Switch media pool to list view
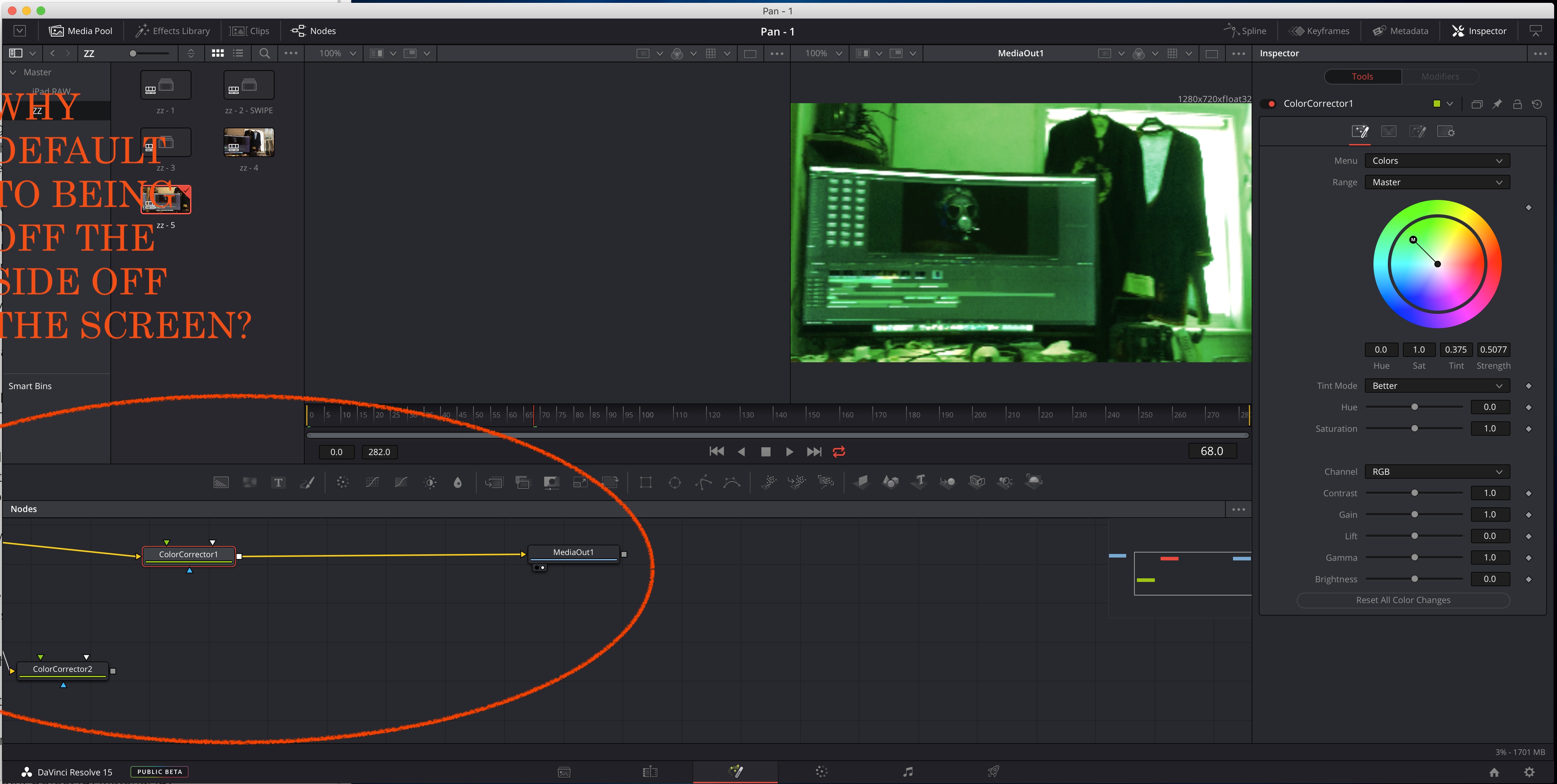 [x=238, y=53]
